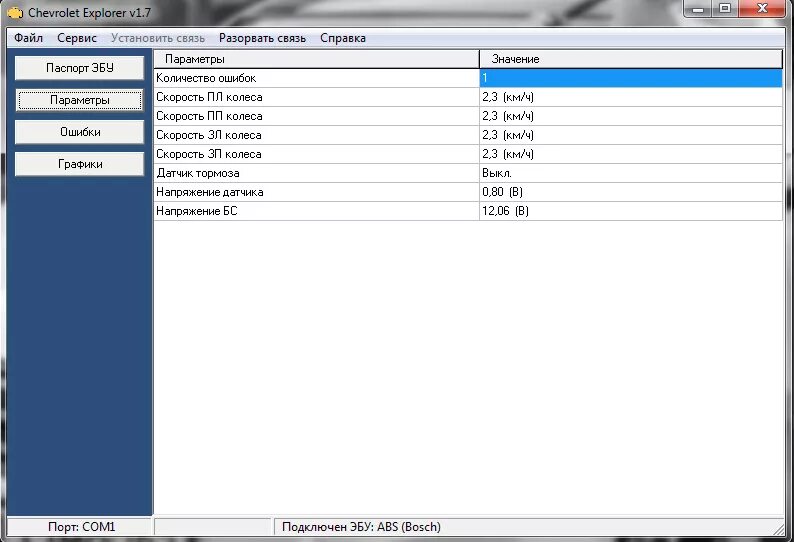
Task: Select the Скорость ПП колеса row
Action: (x=468, y=116)
